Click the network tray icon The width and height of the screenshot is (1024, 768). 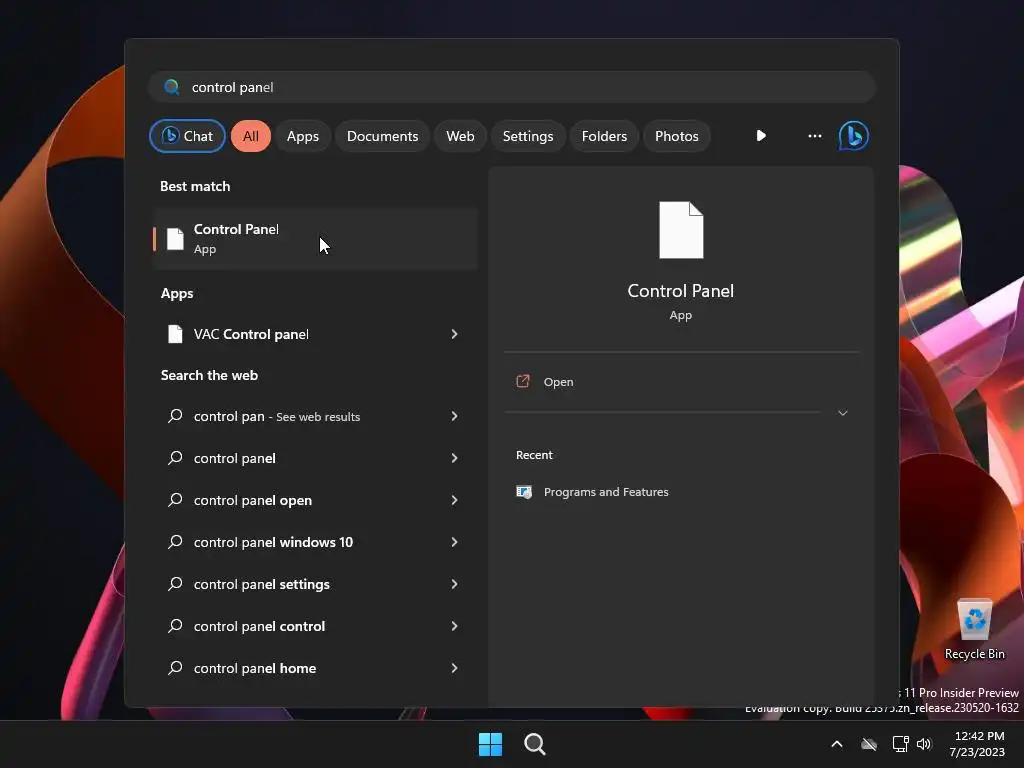coord(900,744)
